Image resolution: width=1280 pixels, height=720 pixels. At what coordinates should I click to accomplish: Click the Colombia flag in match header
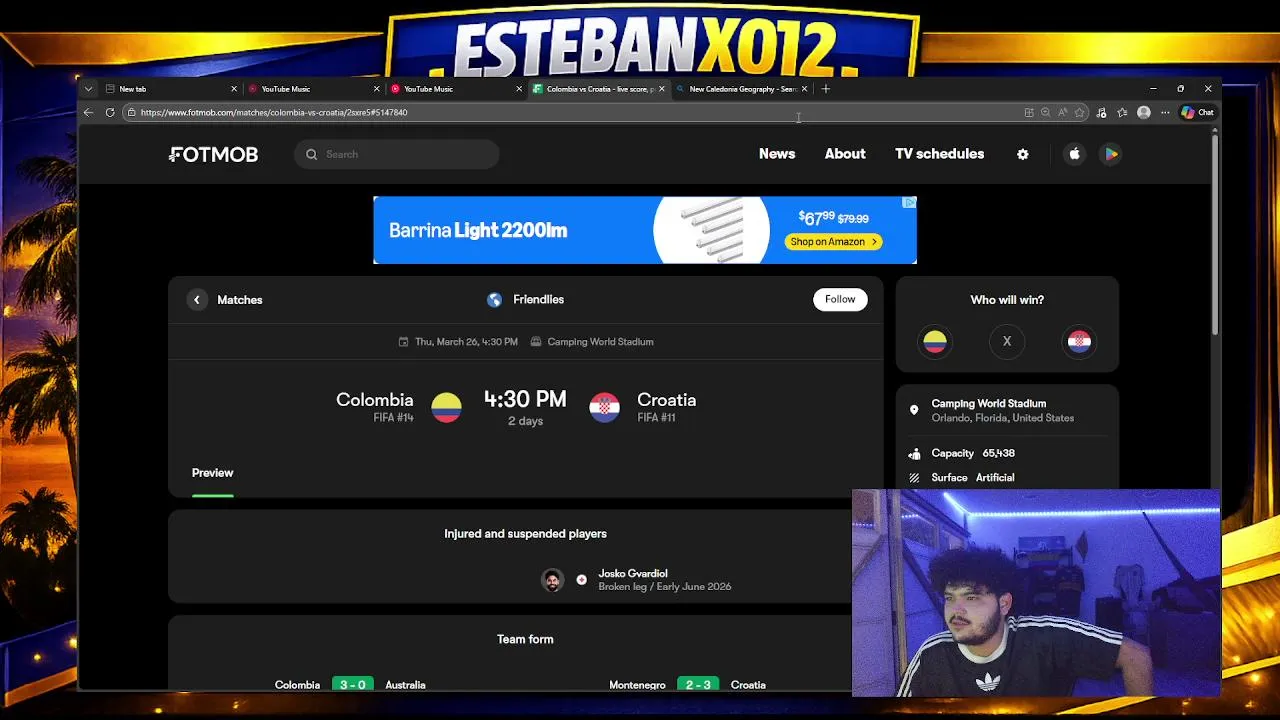446,407
